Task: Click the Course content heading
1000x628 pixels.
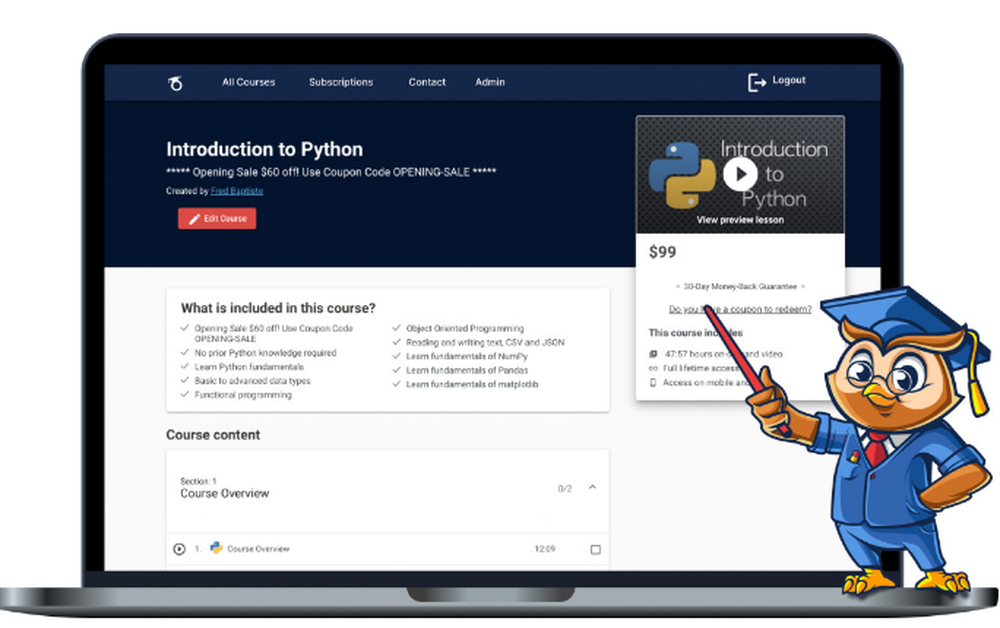Action: click(213, 435)
